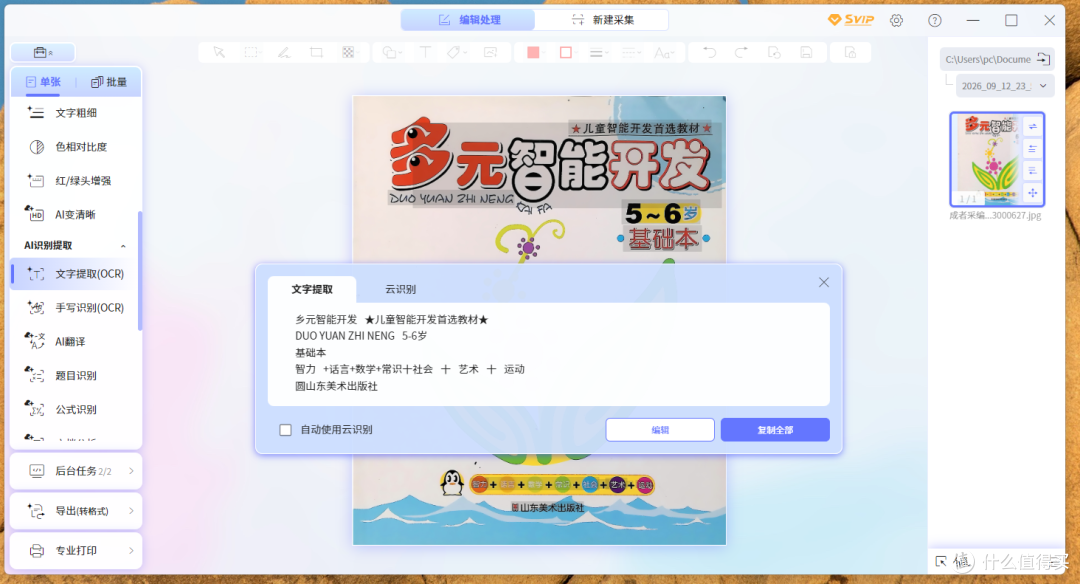Open the help question mark icon
The width and height of the screenshot is (1080, 584).
[x=935, y=21]
